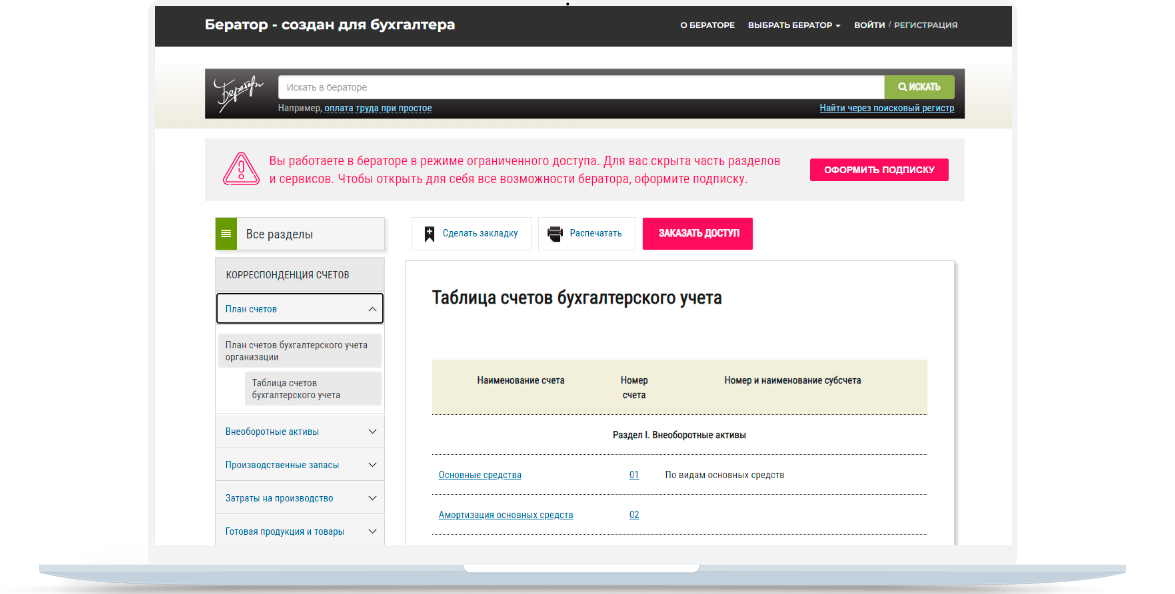The width and height of the screenshot is (1175, 594).
Task: Open the О бераторе menu item
Action: click(x=707, y=25)
